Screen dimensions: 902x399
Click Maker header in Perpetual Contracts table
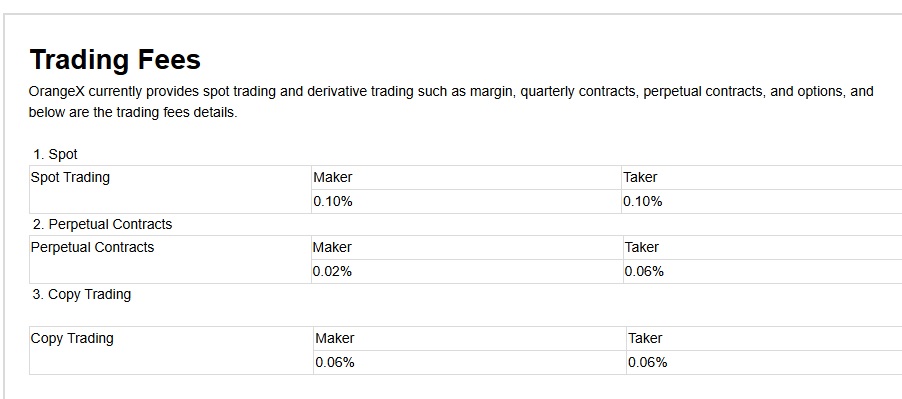[468, 248]
